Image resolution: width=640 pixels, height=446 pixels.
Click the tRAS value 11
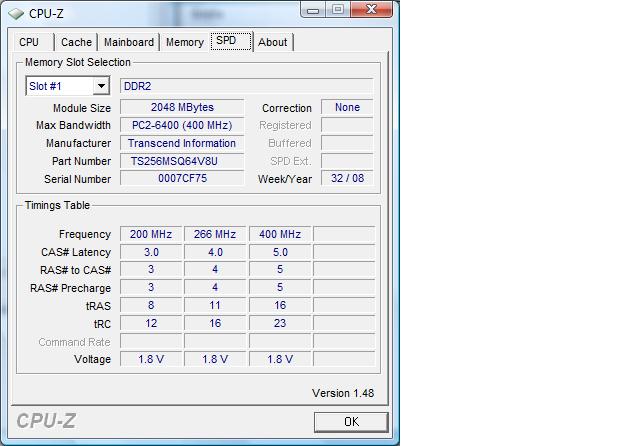coord(215,305)
